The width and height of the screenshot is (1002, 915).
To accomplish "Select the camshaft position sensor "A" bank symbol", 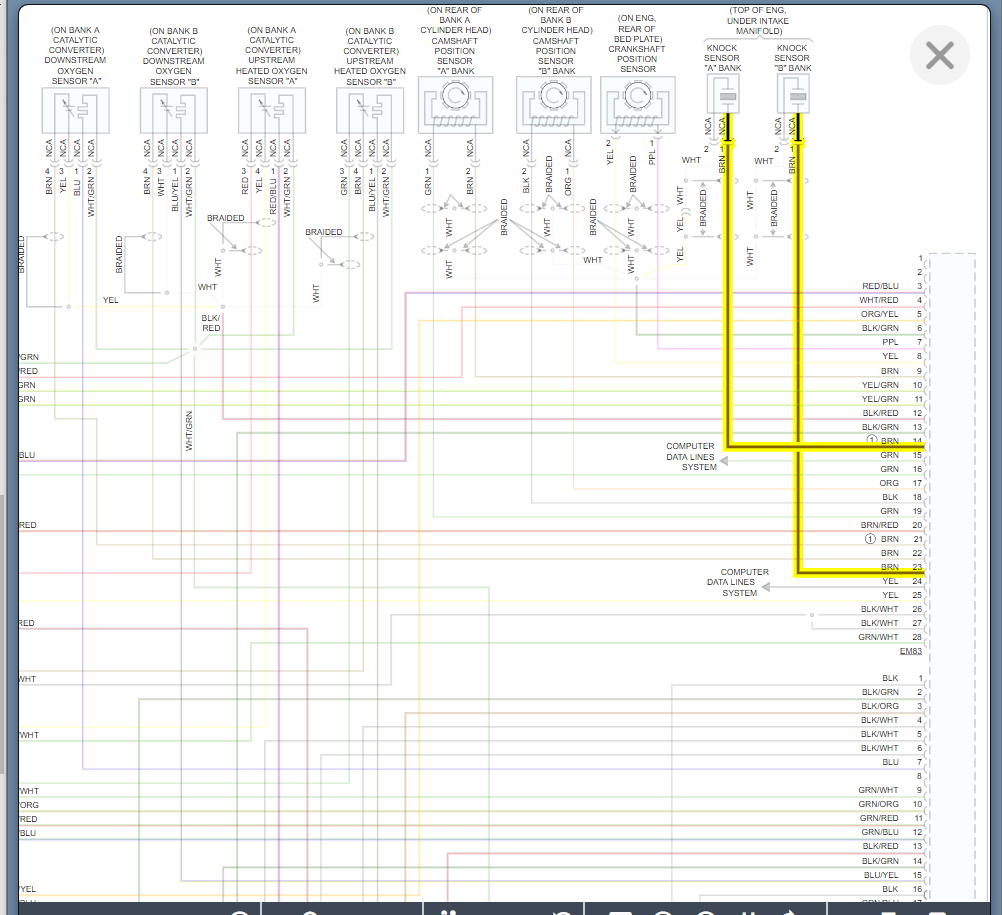I will coord(455,105).
